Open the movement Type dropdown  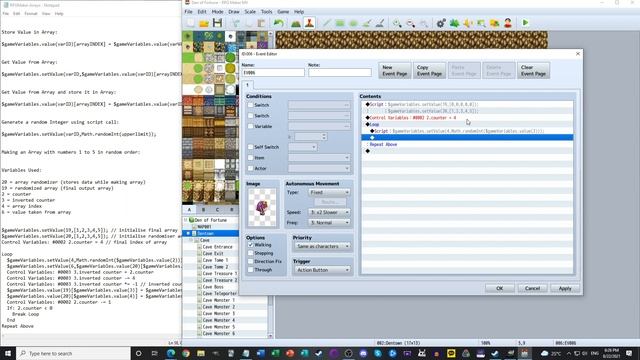(x=329, y=192)
